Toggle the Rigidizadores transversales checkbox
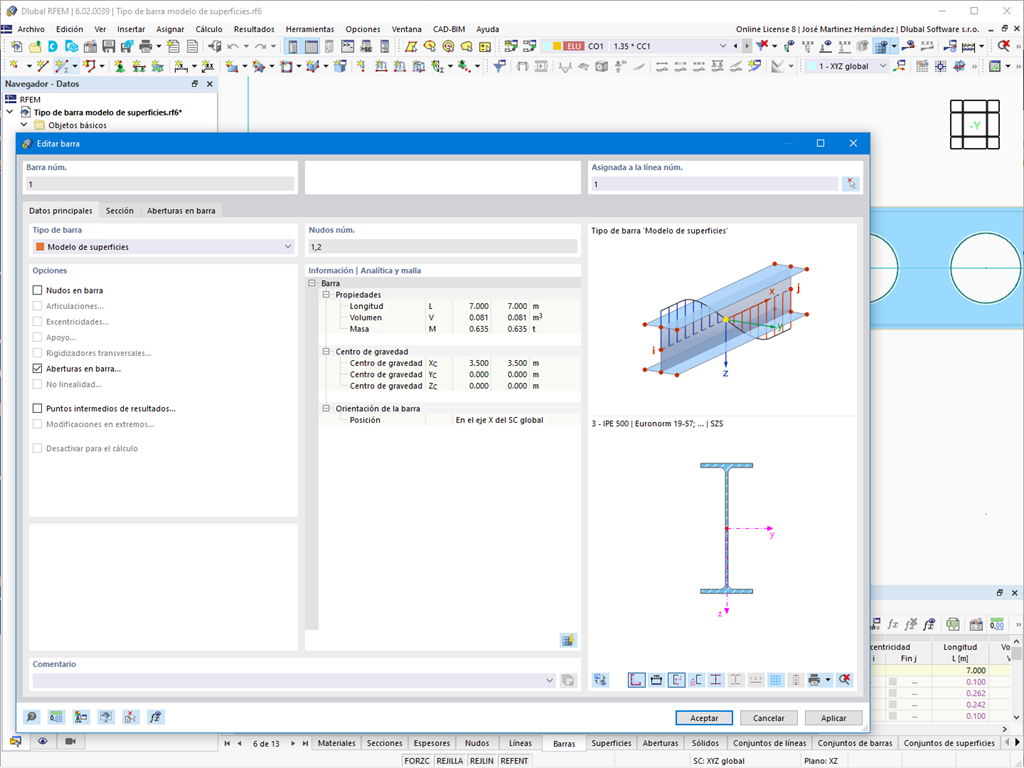Image resolution: width=1024 pixels, height=768 pixels. [37, 353]
